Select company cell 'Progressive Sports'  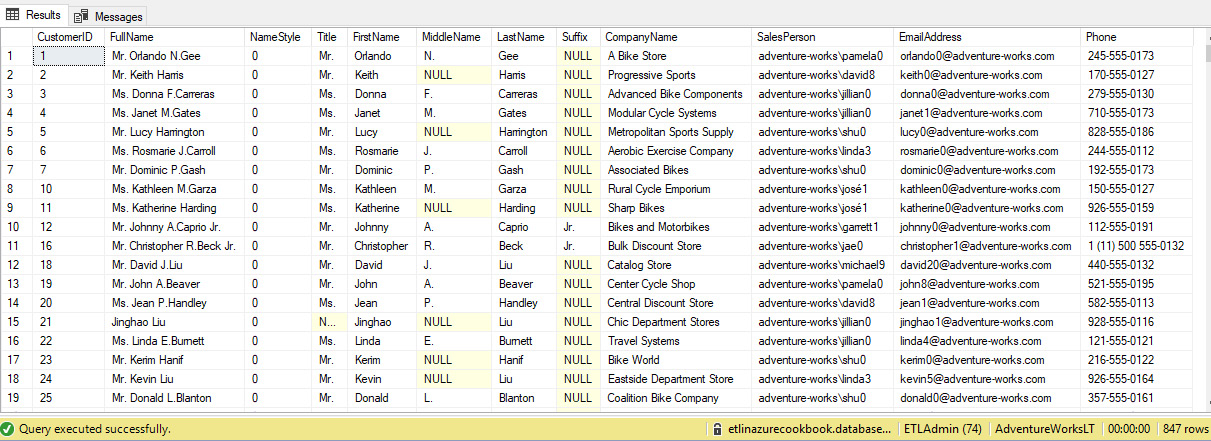coord(676,75)
